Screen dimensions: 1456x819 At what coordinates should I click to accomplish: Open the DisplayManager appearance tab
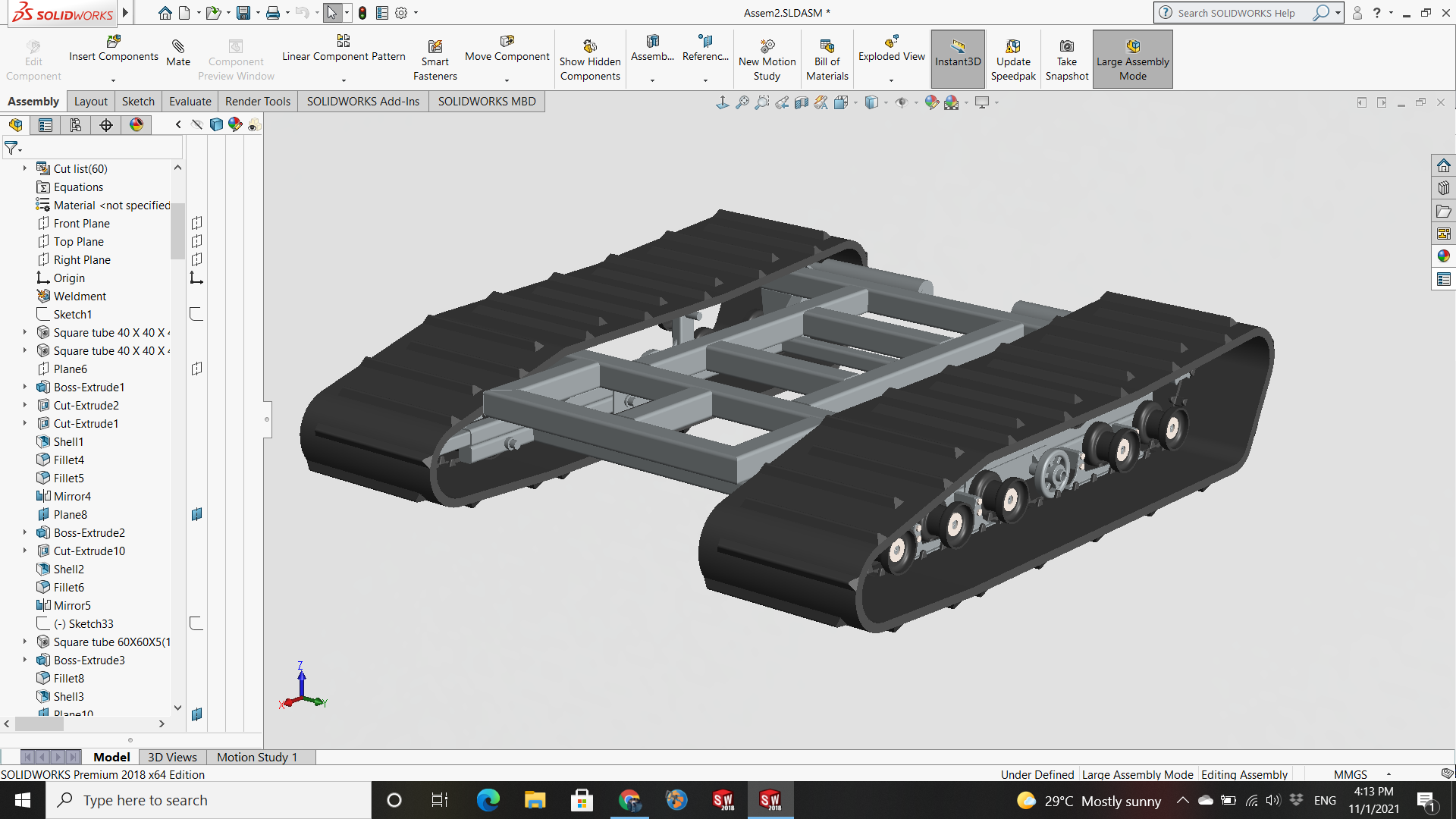click(136, 125)
